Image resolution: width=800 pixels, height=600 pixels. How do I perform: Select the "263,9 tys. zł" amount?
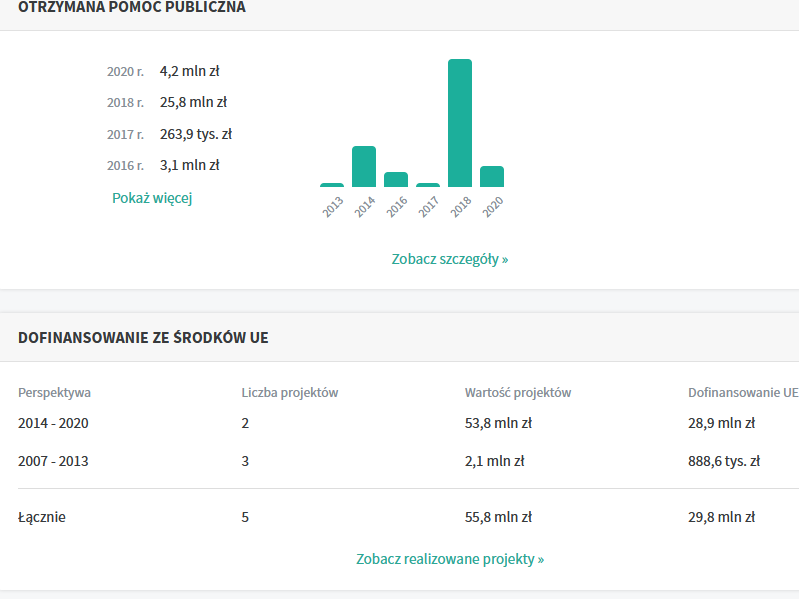(x=195, y=134)
